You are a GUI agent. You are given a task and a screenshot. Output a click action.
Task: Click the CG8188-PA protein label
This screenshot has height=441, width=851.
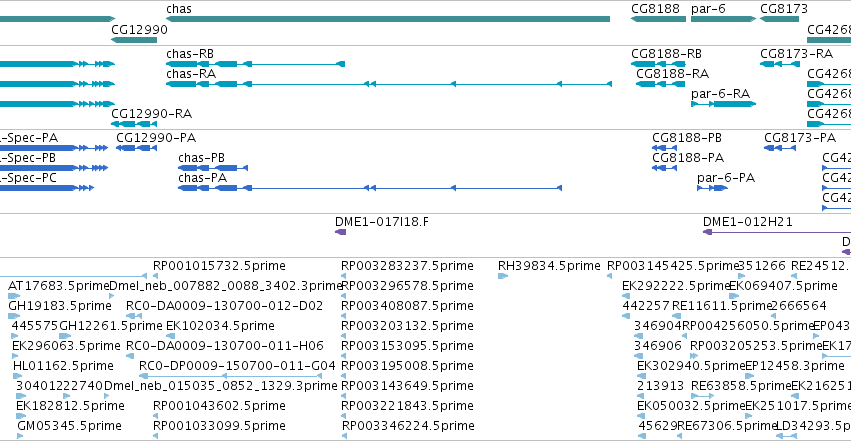[688, 158]
